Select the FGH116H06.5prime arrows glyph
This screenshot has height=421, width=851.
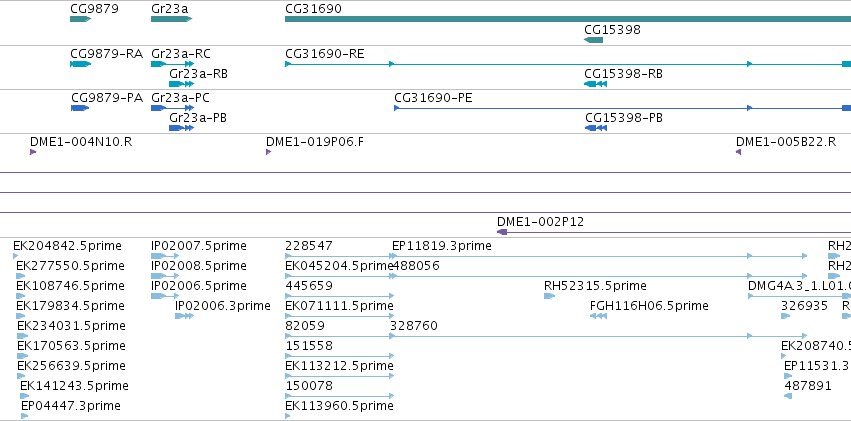pyautogui.click(x=598, y=316)
